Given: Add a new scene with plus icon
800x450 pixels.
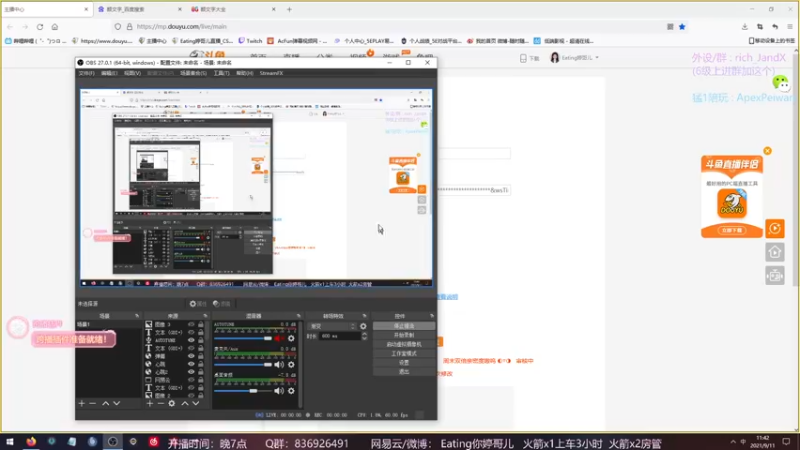Looking at the screenshot, I should 82,404.
